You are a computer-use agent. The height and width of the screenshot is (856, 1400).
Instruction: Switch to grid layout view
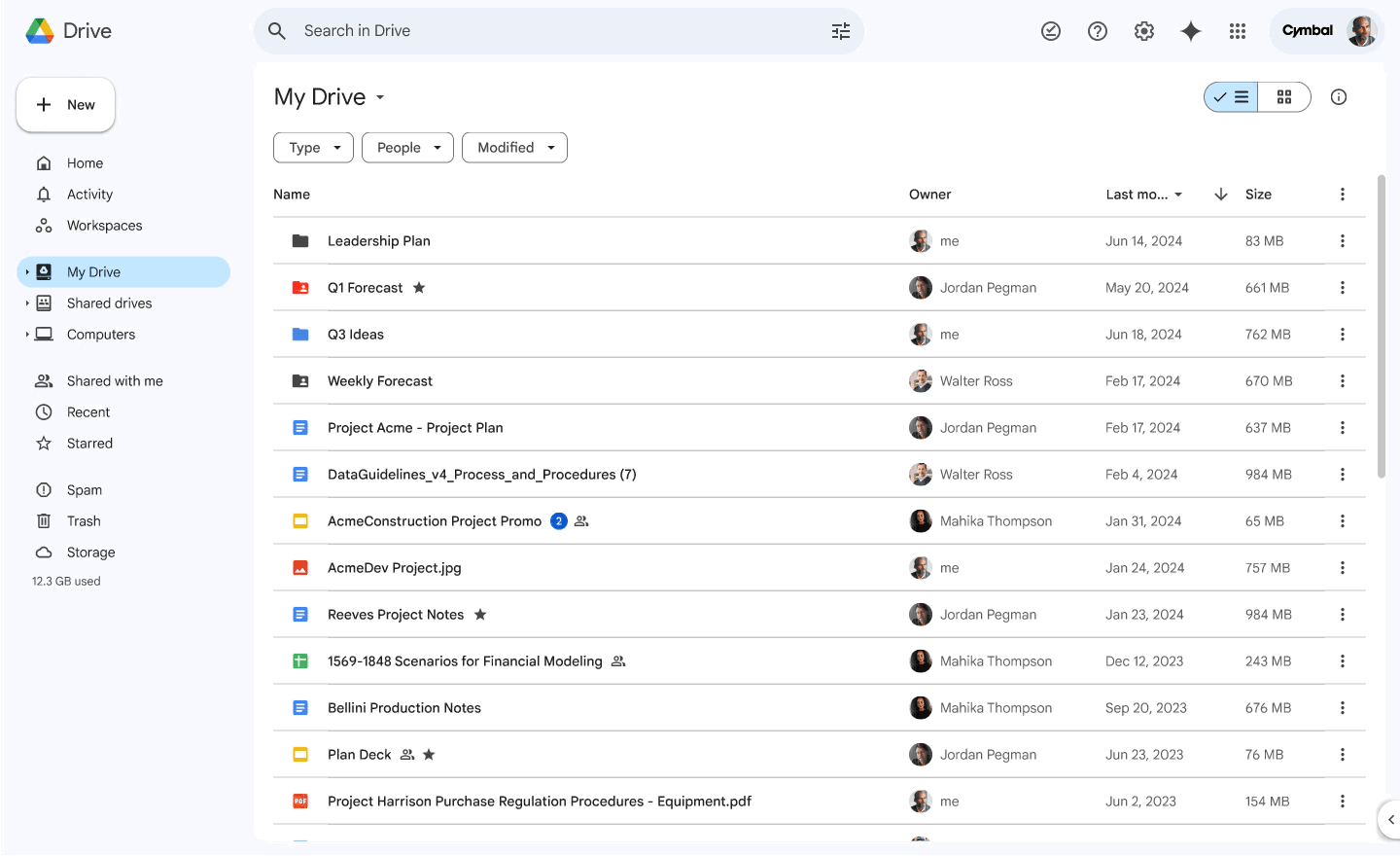tap(1284, 97)
